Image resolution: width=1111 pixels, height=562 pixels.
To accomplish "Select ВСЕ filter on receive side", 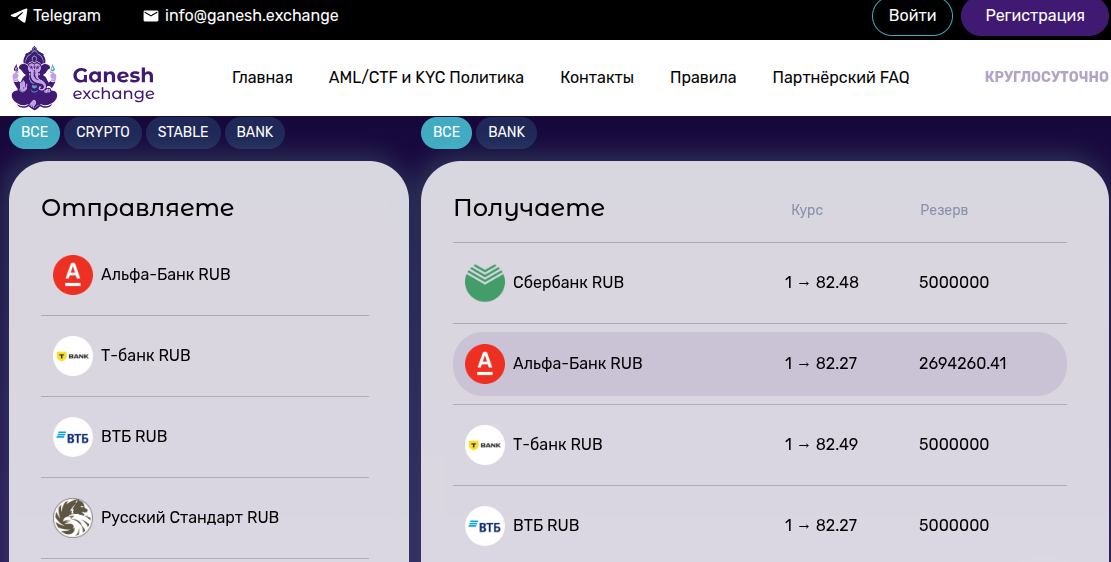I will tap(446, 133).
